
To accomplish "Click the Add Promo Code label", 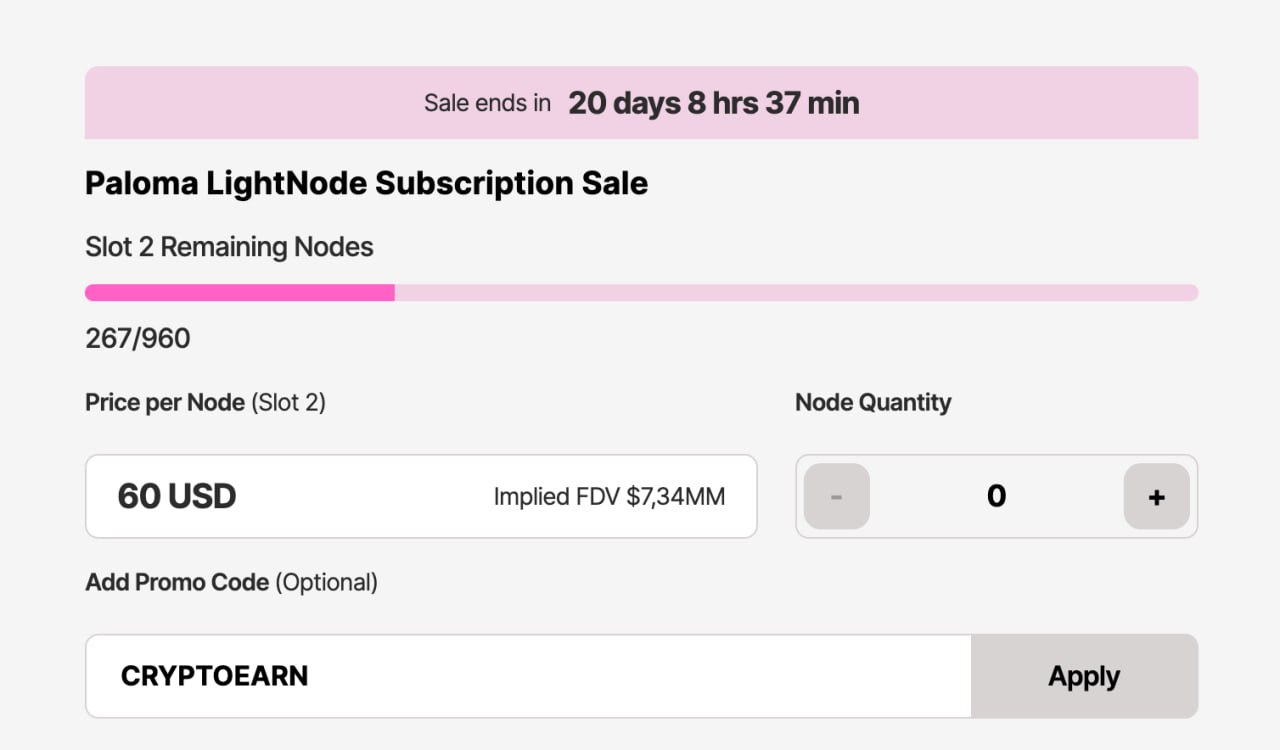I will (177, 582).
